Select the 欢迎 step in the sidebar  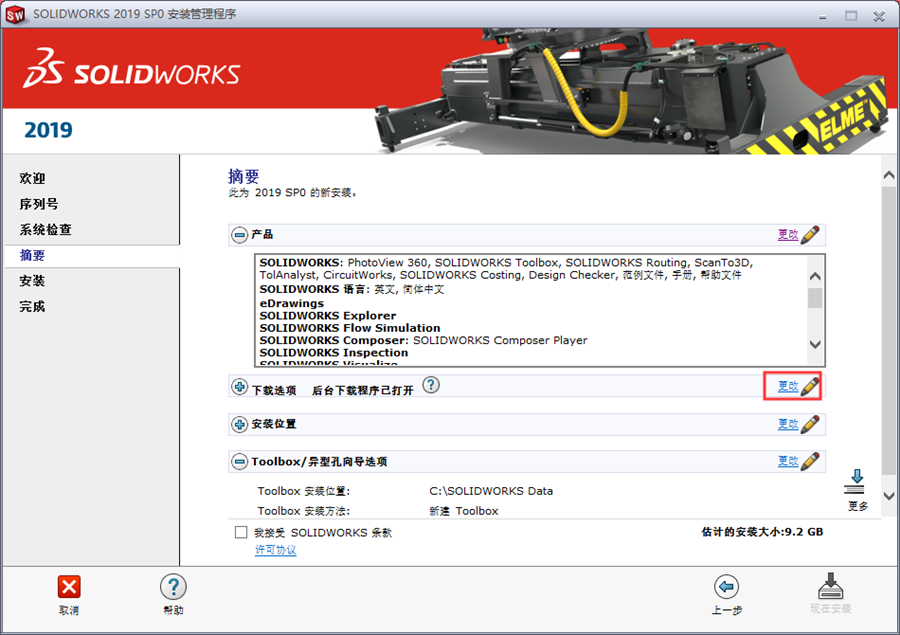[x=32, y=179]
